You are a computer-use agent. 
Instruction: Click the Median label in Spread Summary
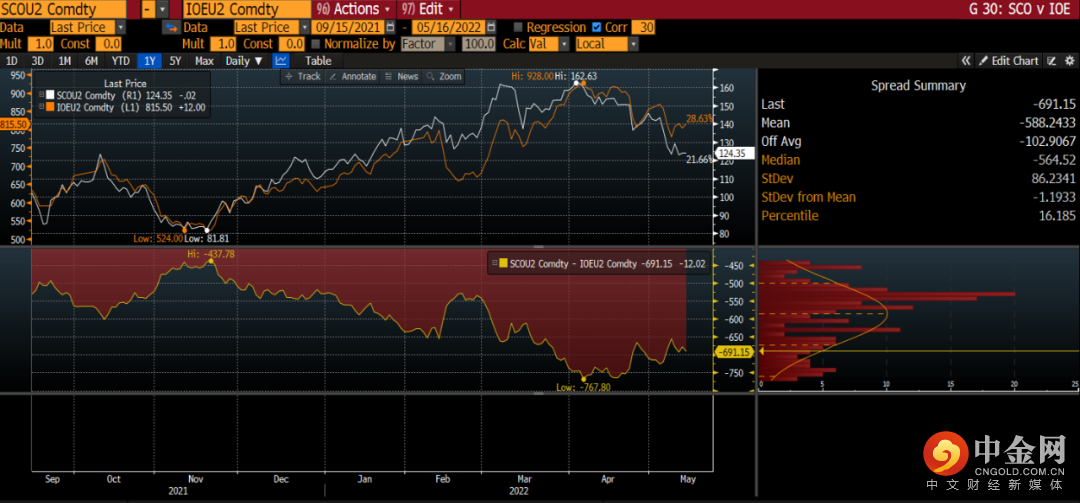781,160
